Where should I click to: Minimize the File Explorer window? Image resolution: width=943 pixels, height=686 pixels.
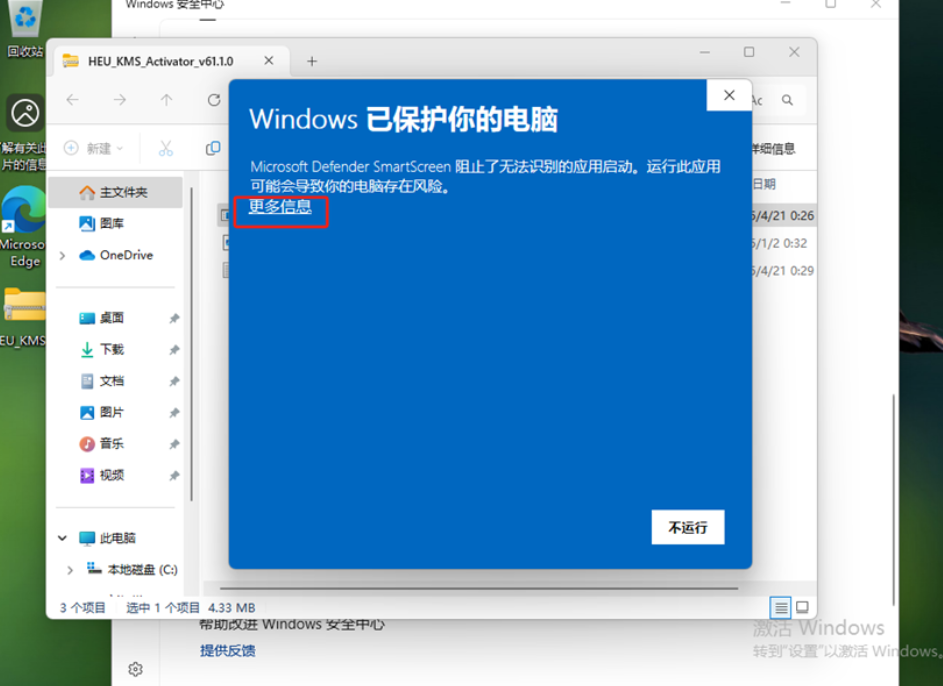(x=705, y=52)
